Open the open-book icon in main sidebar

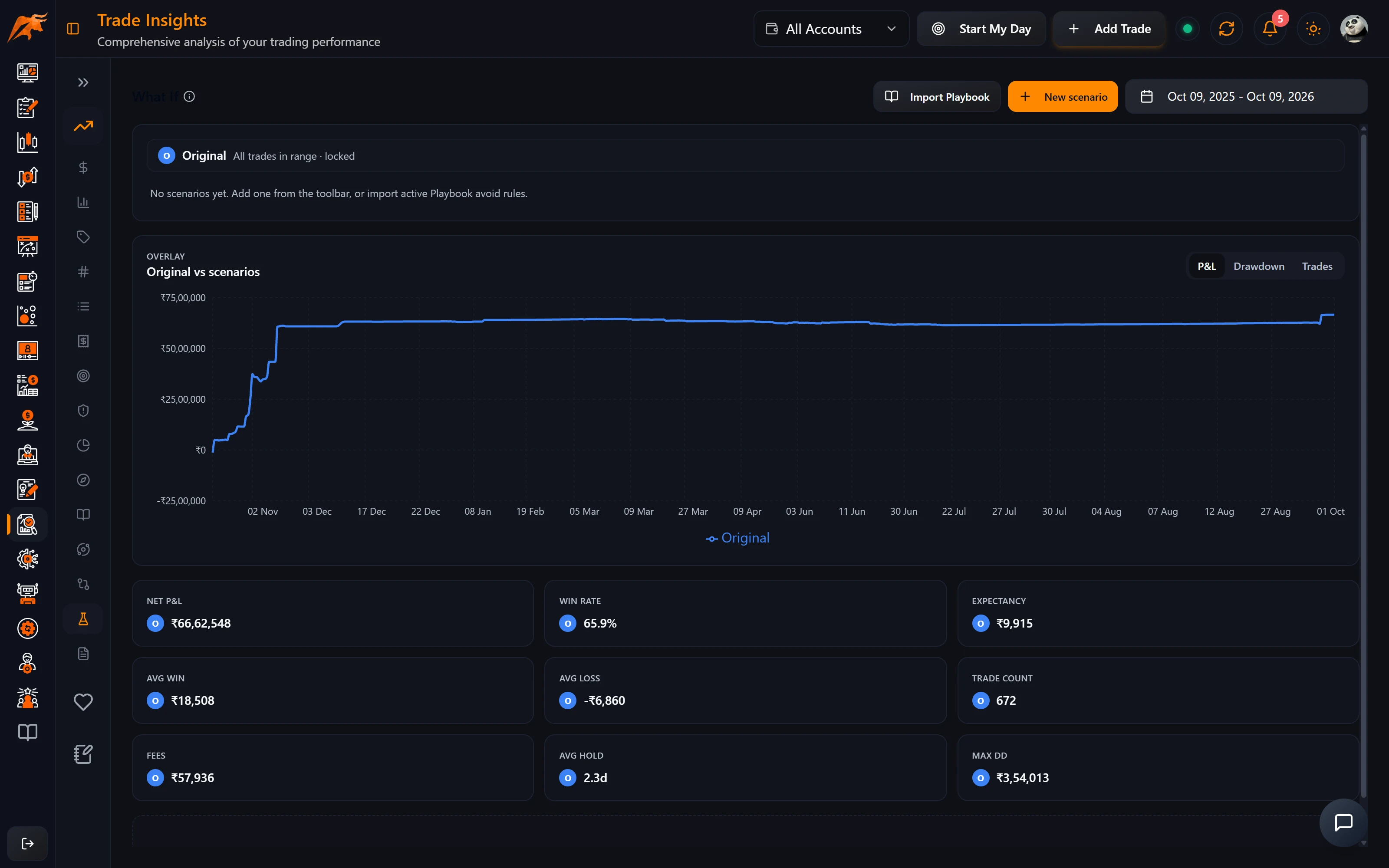[x=27, y=732]
